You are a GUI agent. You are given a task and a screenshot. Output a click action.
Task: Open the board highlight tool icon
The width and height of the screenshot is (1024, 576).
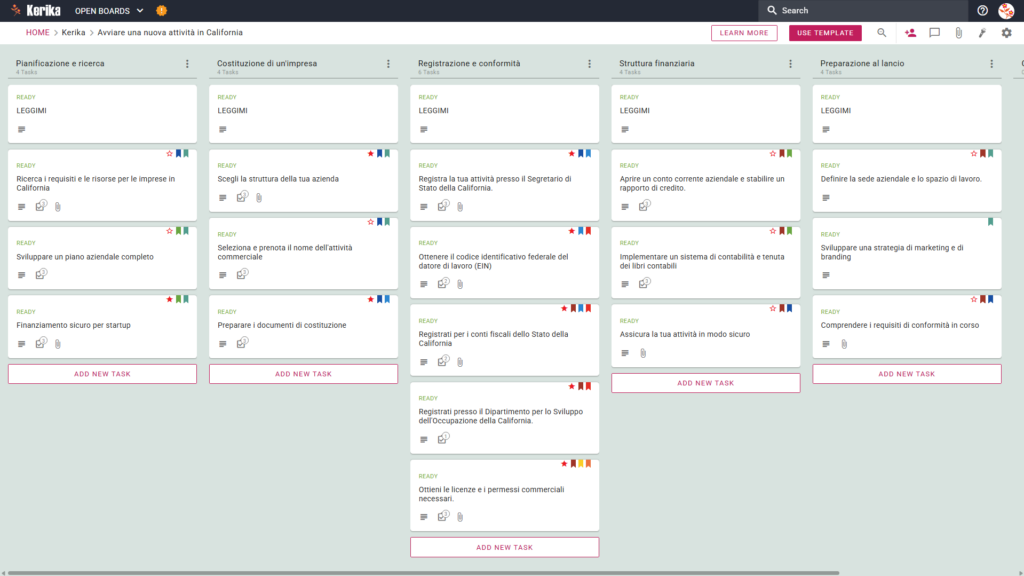click(982, 33)
